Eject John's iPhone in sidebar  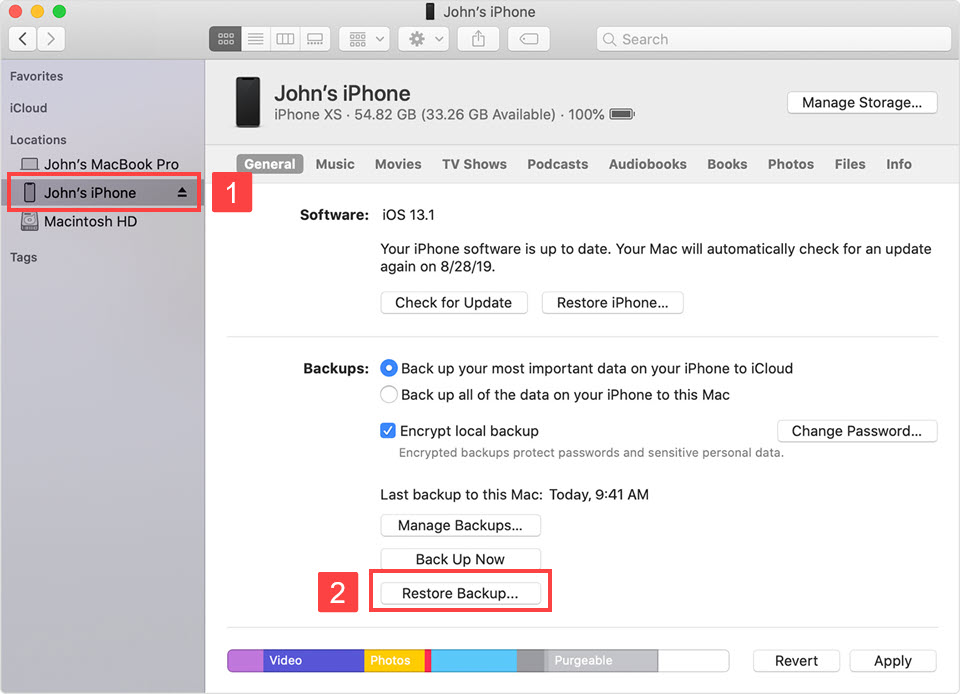pyautogui.click(x=182, y=193)
